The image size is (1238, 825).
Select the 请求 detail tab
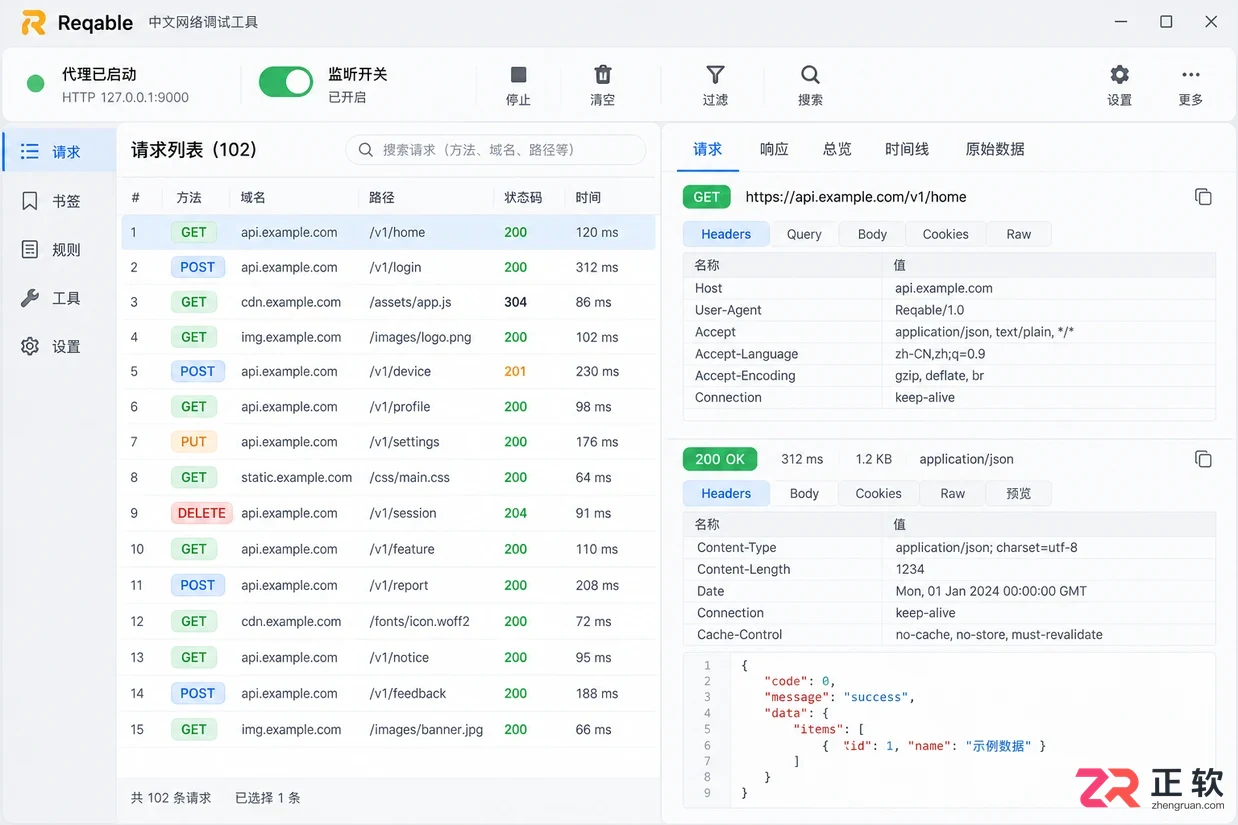pos(707,149)
